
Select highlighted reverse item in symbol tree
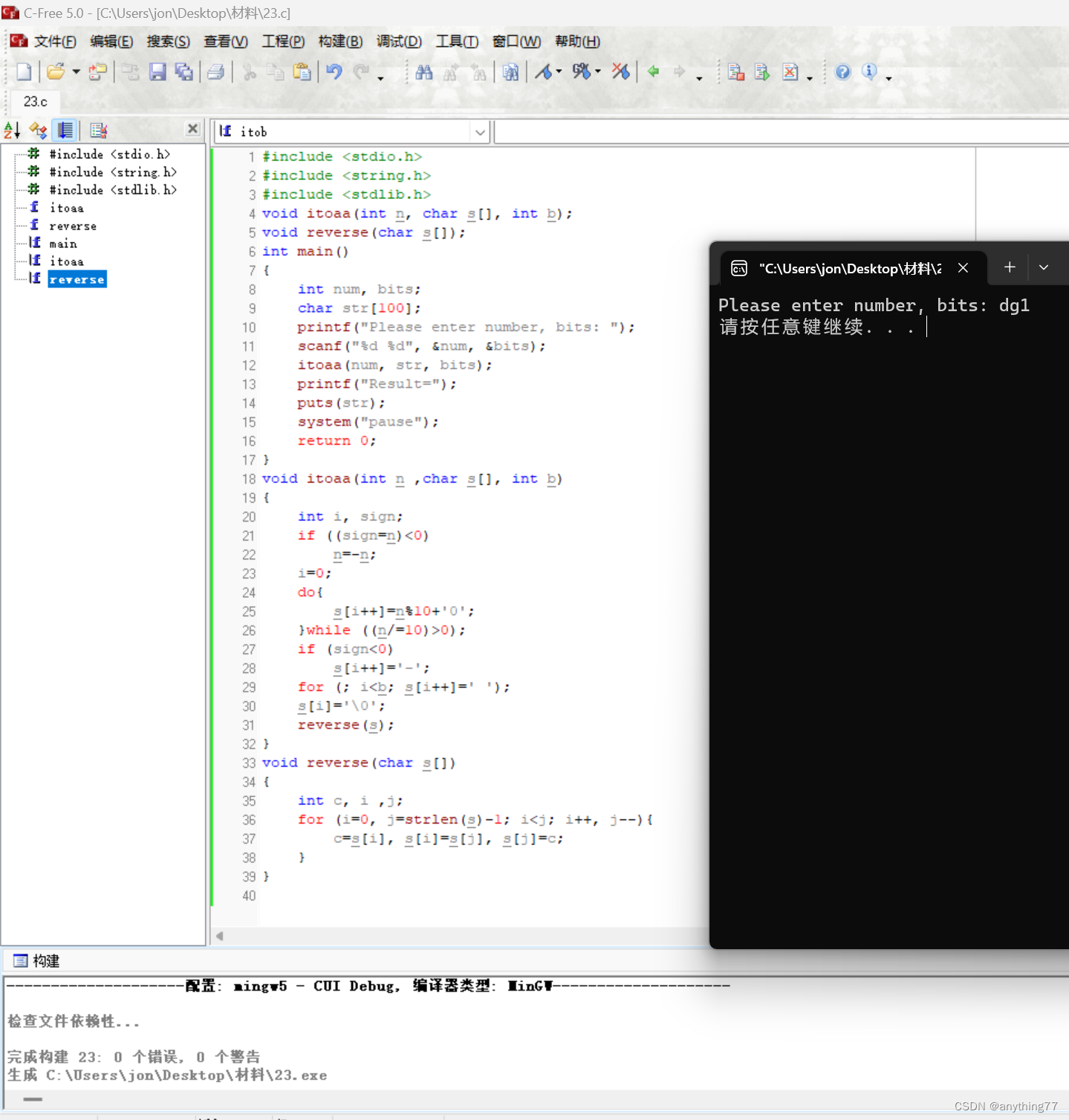click(x=77, y=279)
